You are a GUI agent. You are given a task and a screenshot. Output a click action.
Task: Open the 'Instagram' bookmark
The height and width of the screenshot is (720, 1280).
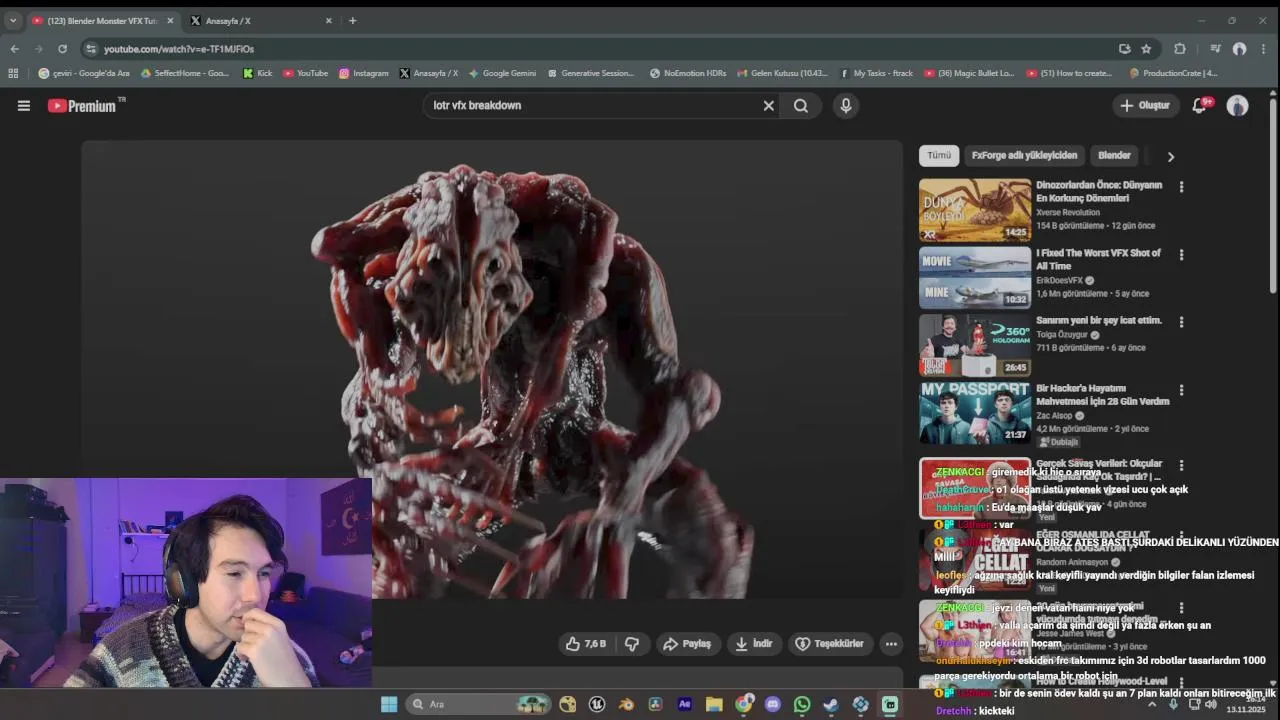tap(364, 73)
